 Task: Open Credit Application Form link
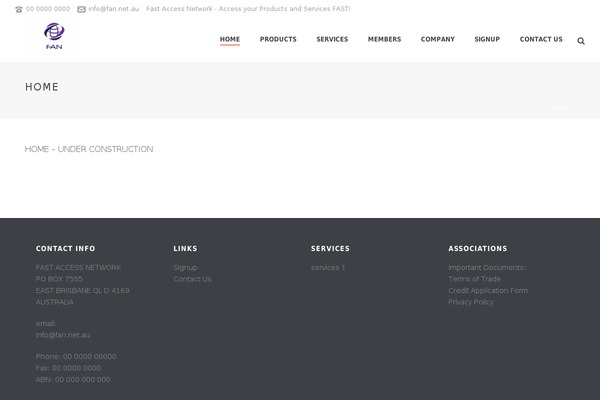click(488, 291)
